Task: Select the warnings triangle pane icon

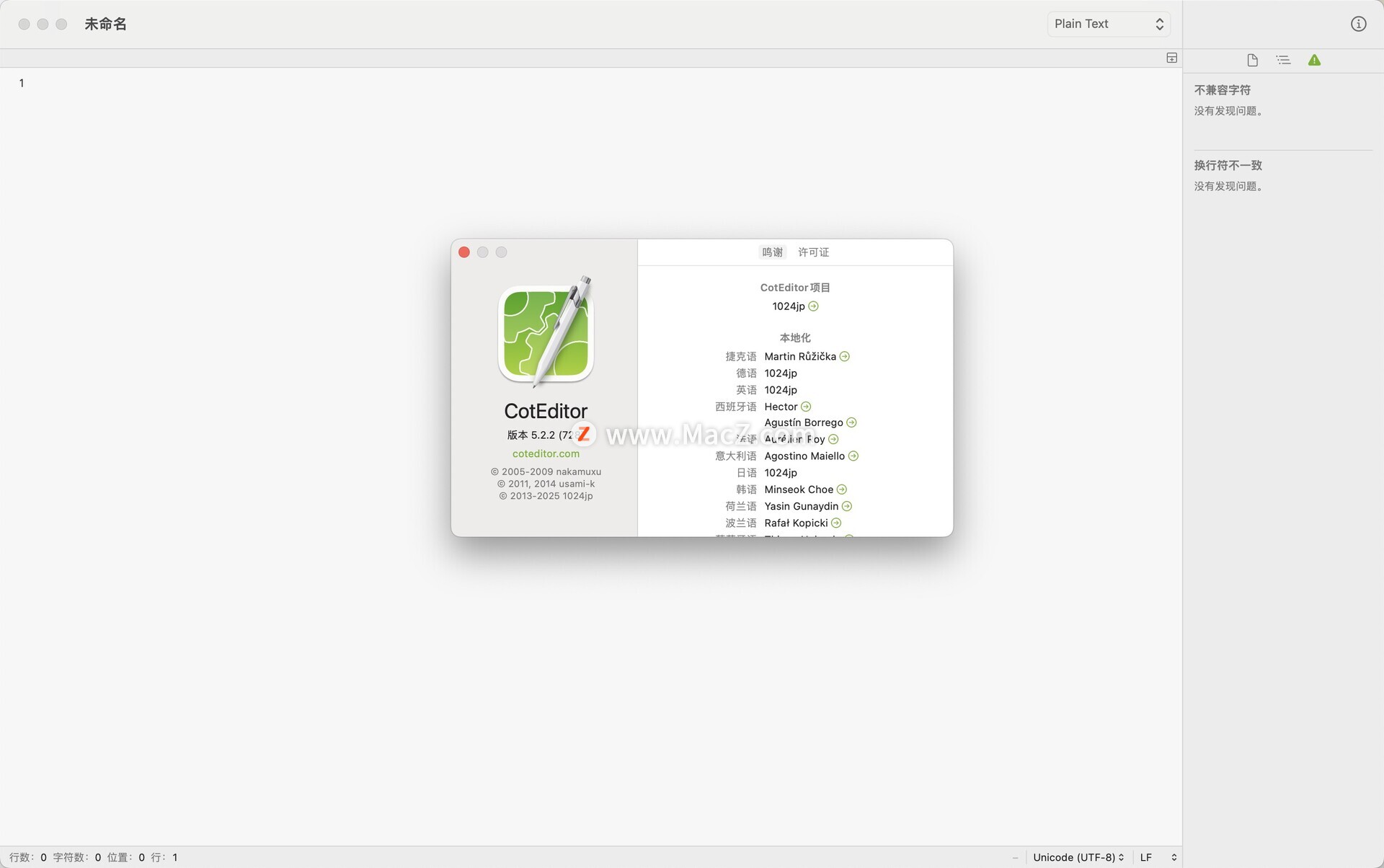Action: (x=1314, y=60)
